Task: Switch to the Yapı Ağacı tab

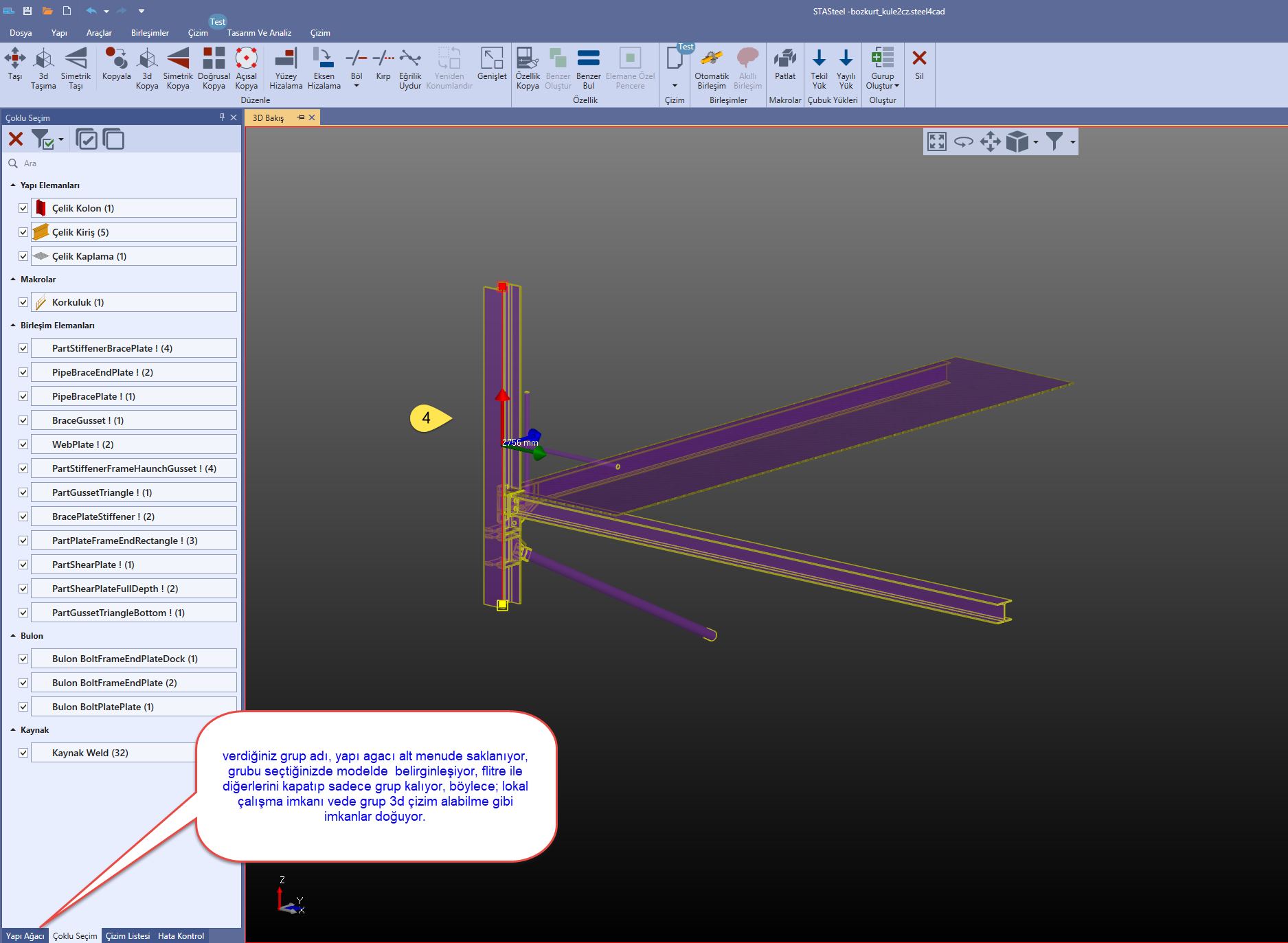Action: pyautogui.click(x=25, y=935)
